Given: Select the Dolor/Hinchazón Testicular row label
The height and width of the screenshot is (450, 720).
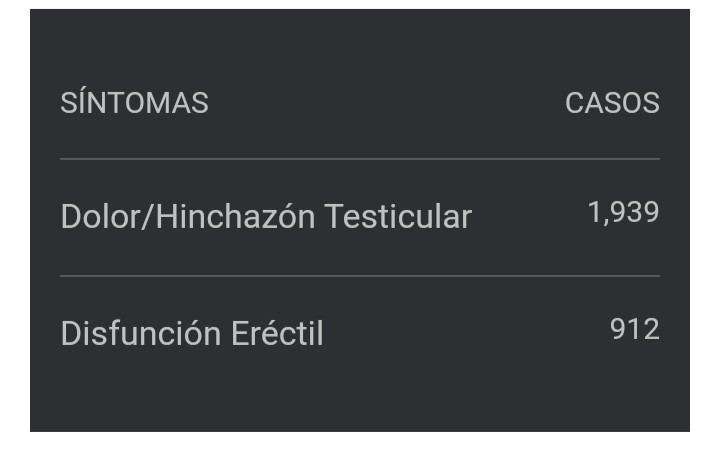Looking at the screenshot, I should 266,216.
